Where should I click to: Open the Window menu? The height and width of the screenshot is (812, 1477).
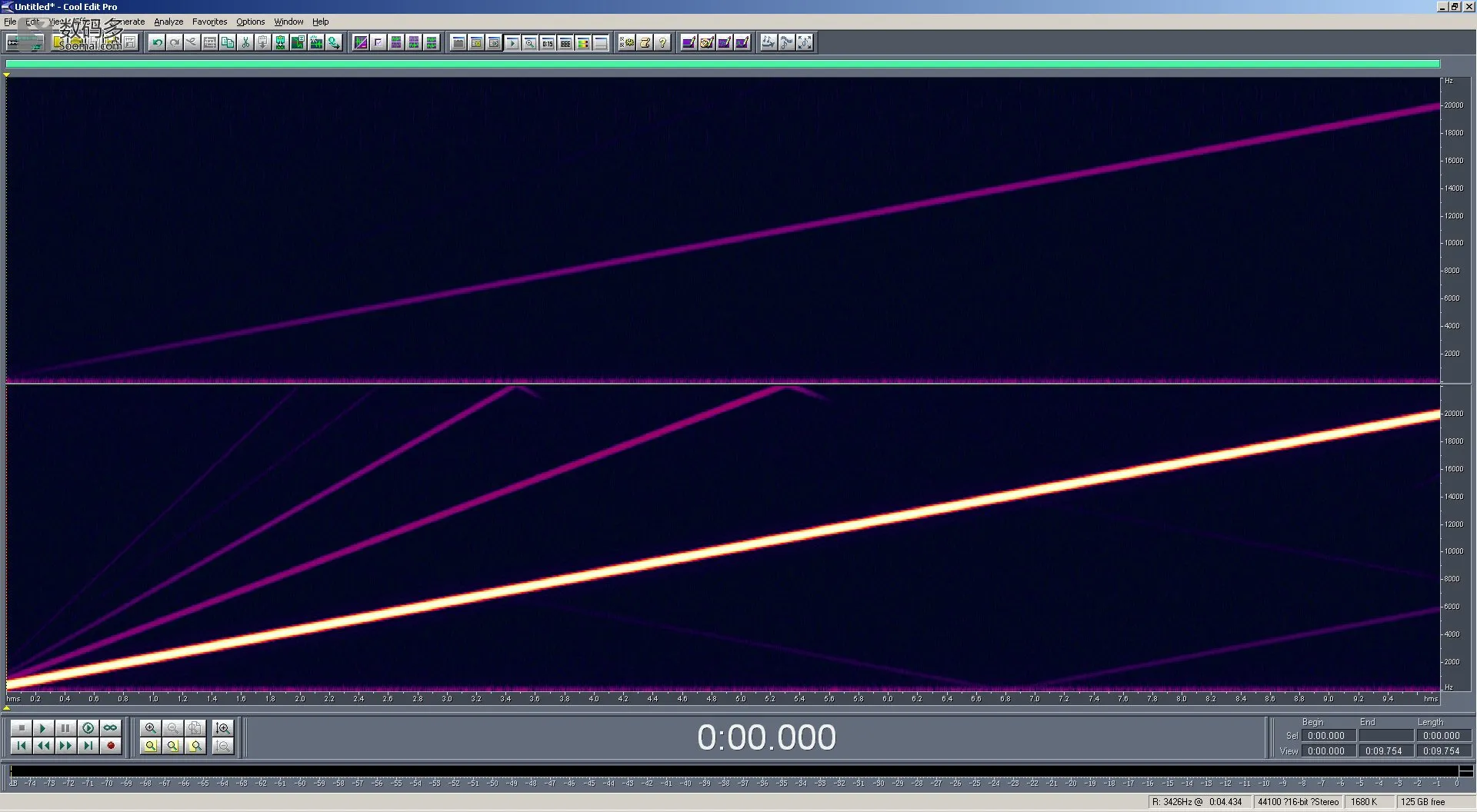(x=288, y=22)
